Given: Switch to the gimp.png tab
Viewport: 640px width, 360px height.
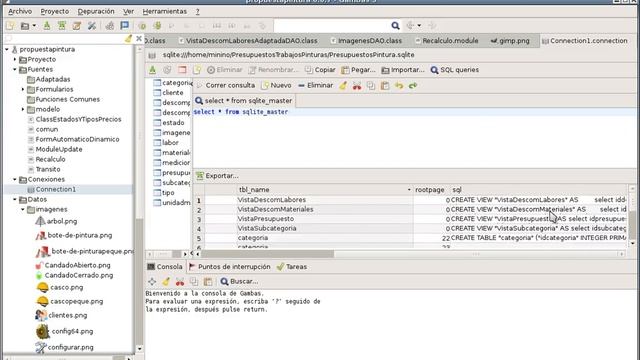Looking at the screenshot, I should [510, 41].
